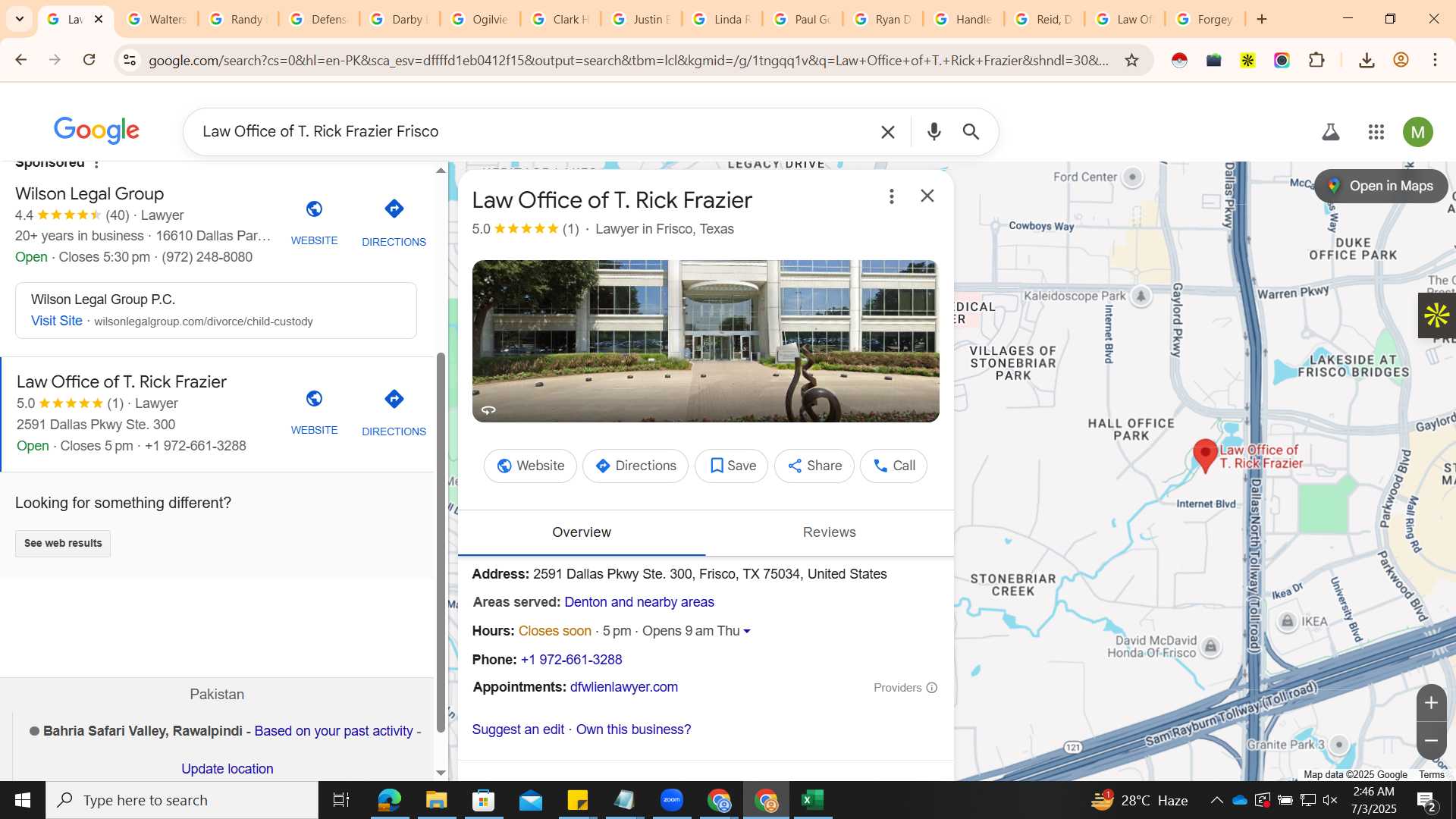Screen dimensions: 1456x819
Task: Close the Law Office of T. Rick Frazier panel
Action: click(x=927, y=196)
